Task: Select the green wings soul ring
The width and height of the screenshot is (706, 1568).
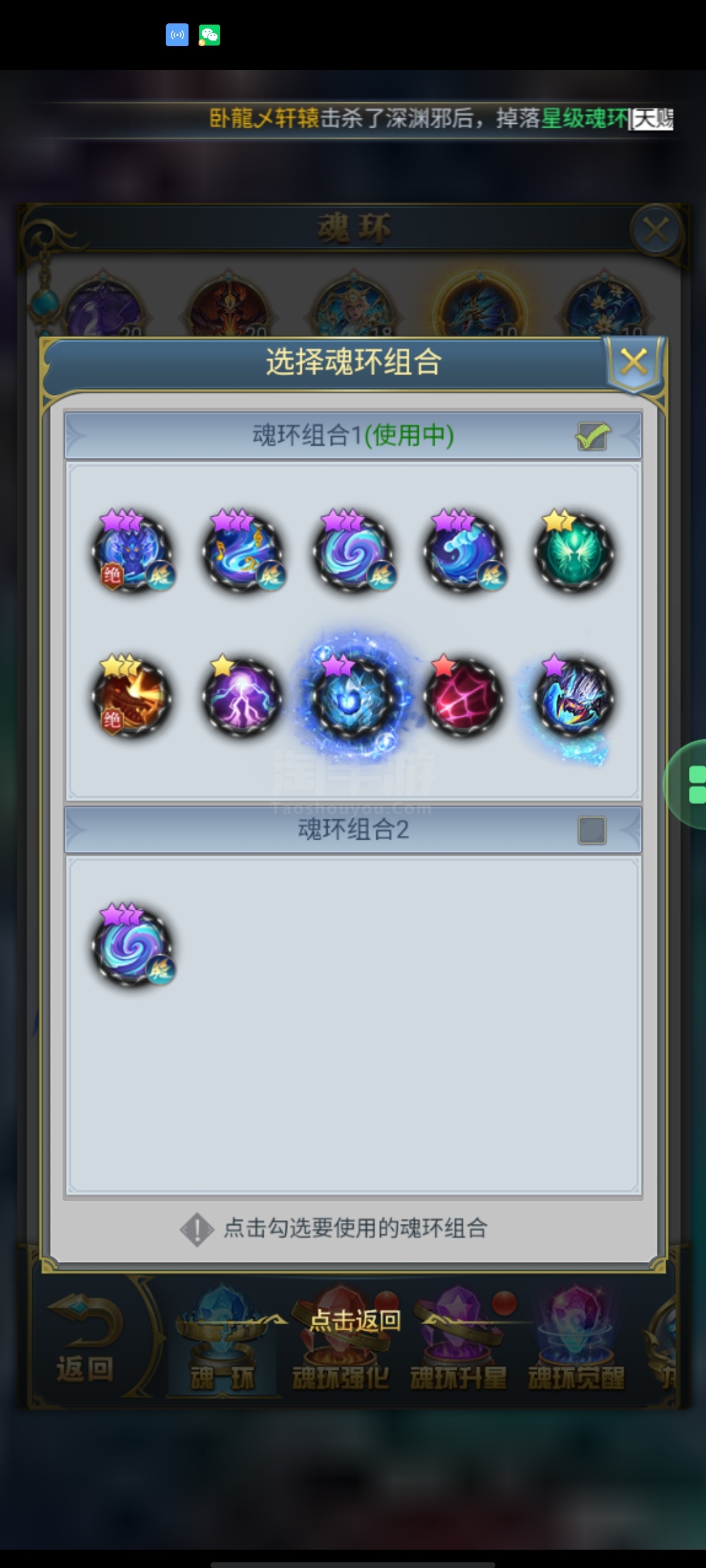Action: coord(574,551)
